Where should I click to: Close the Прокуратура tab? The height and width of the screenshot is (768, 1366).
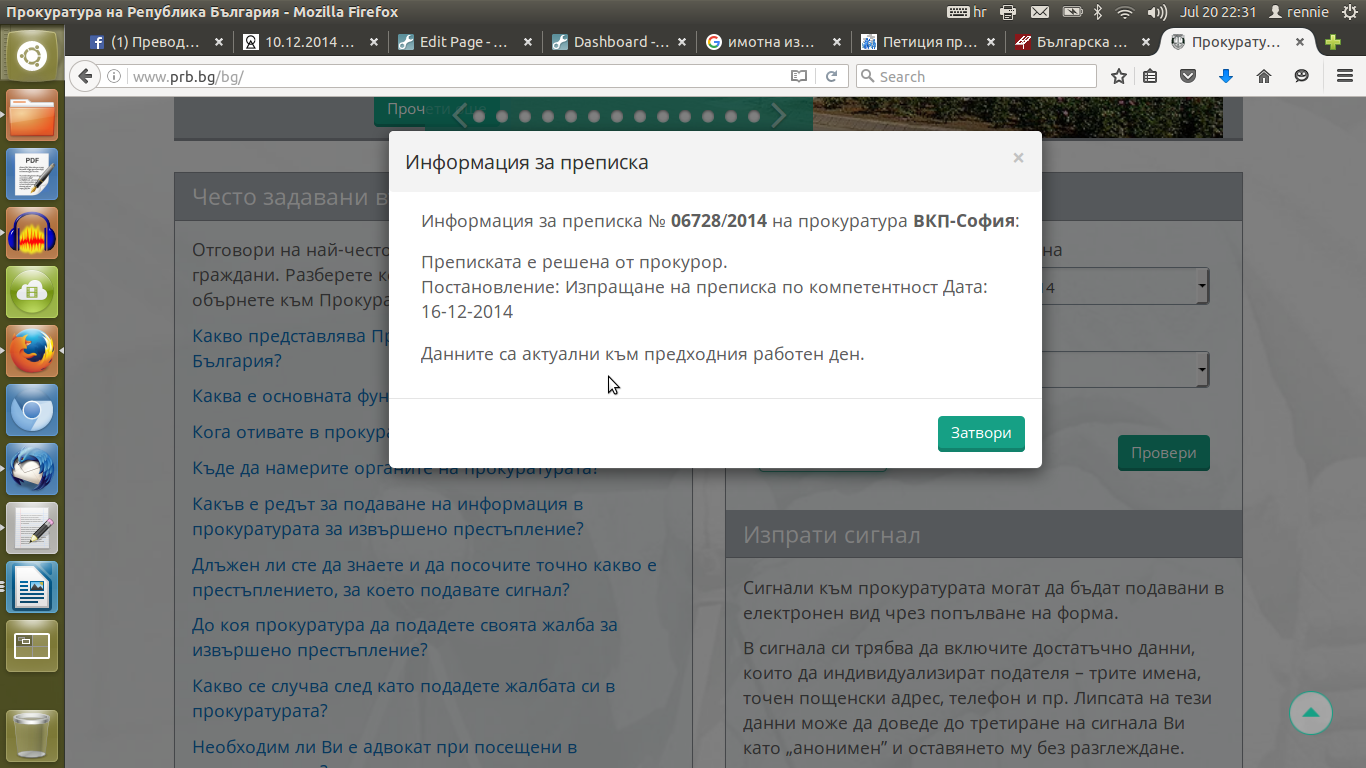1300,42
